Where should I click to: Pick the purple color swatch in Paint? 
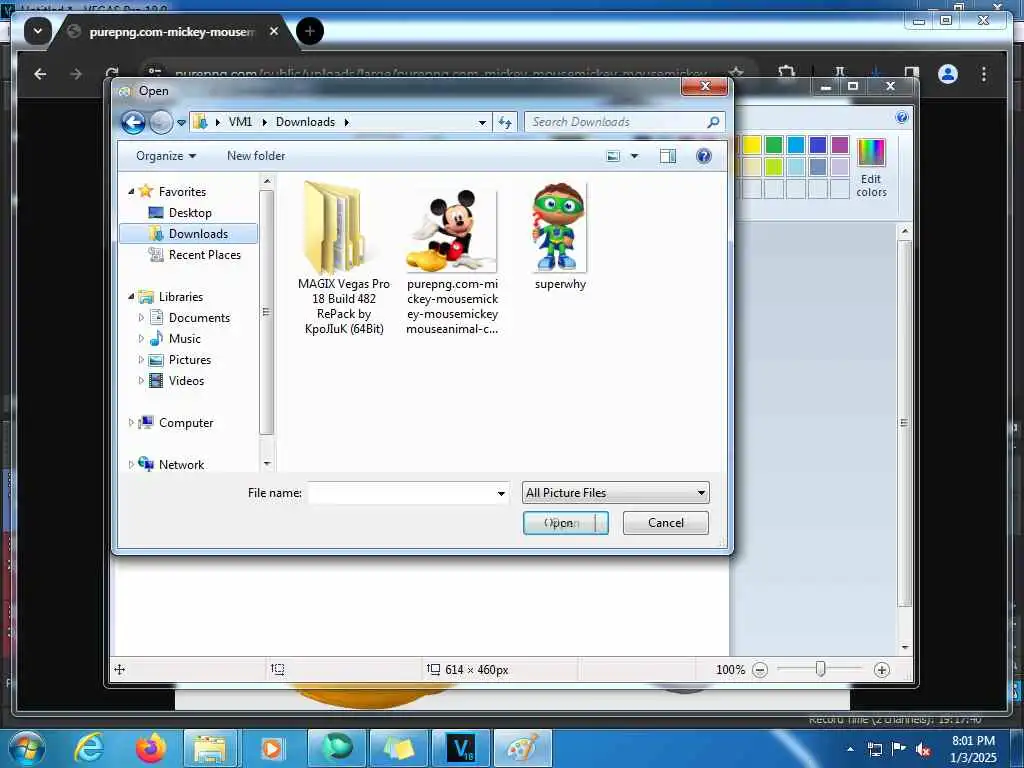(x=840, y=145)
